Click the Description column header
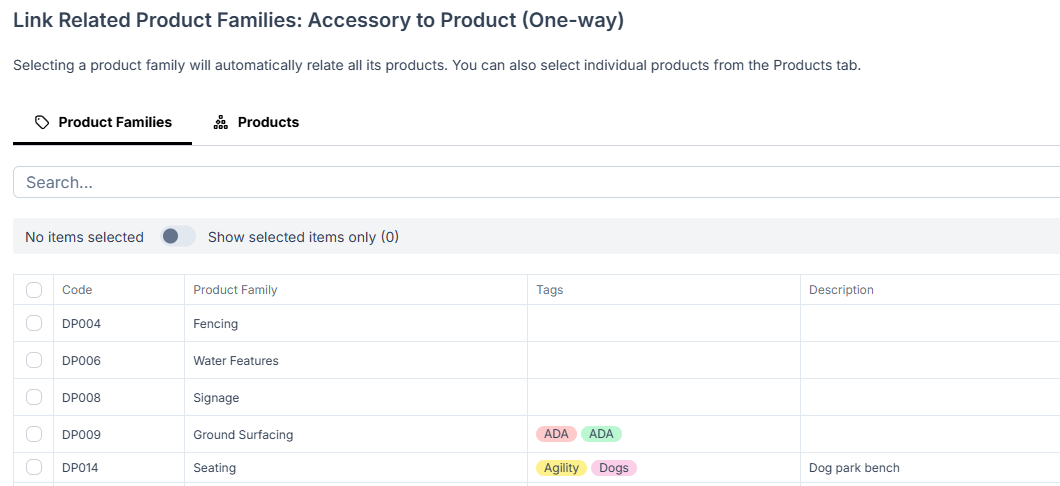Image resolution: width=1060 pixels, height=486 pixels. tap(841, 290)
